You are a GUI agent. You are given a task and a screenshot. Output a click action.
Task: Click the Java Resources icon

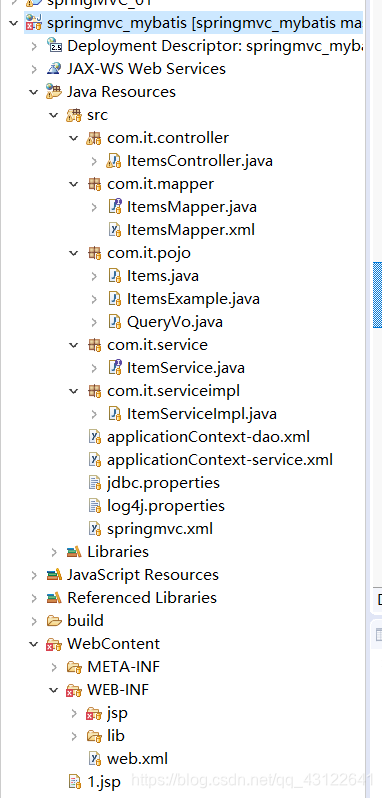pyautogui.click(x=54, y=92)
